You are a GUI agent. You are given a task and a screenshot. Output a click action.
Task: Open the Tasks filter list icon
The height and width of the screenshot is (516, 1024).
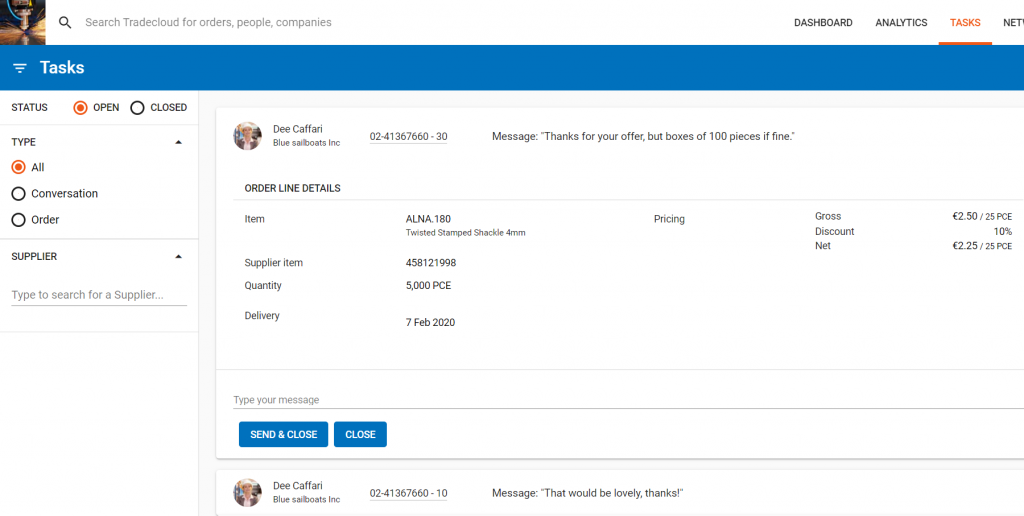pyautogui.click(x=20, y=68)
